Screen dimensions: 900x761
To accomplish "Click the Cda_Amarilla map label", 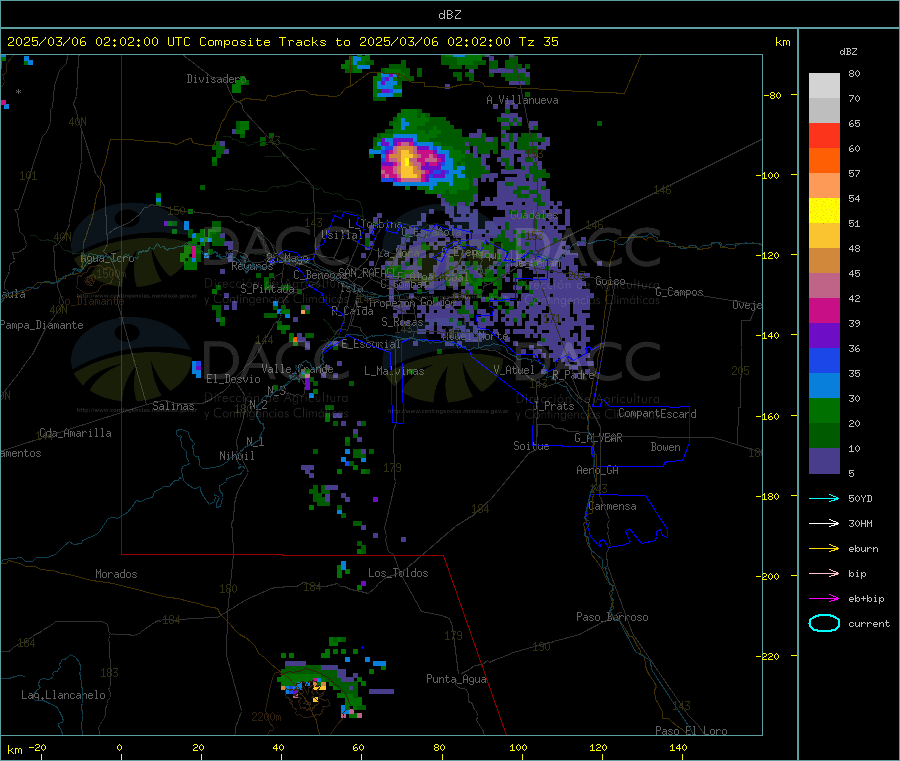I will tap(75, 433).
